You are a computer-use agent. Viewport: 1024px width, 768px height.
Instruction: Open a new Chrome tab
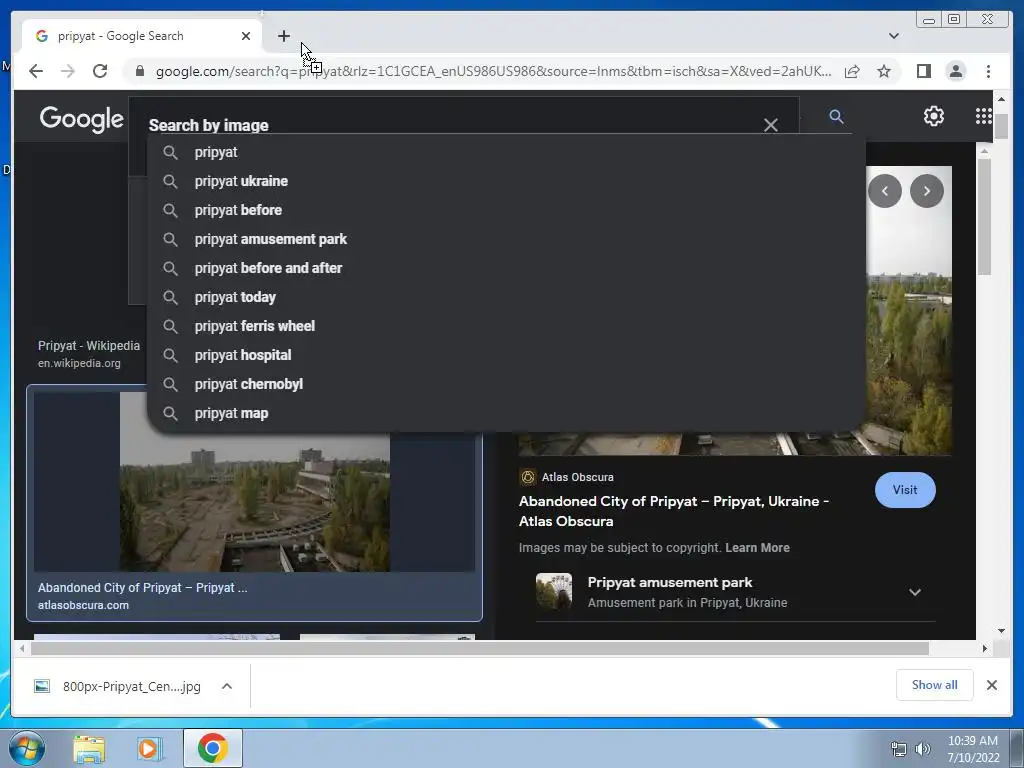(283, 36)
